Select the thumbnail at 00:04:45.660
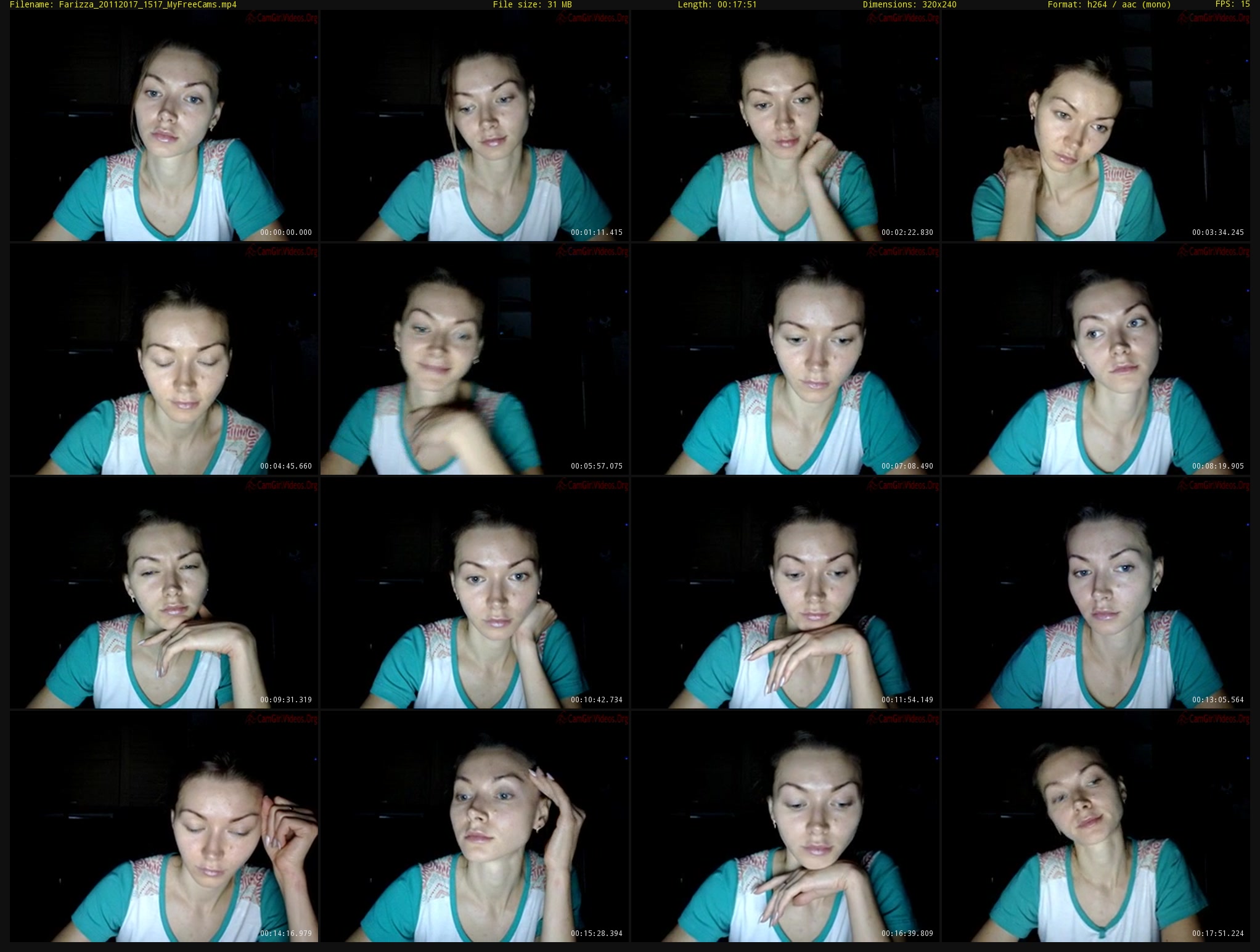The image size is (1260, 952). point(164,359)
